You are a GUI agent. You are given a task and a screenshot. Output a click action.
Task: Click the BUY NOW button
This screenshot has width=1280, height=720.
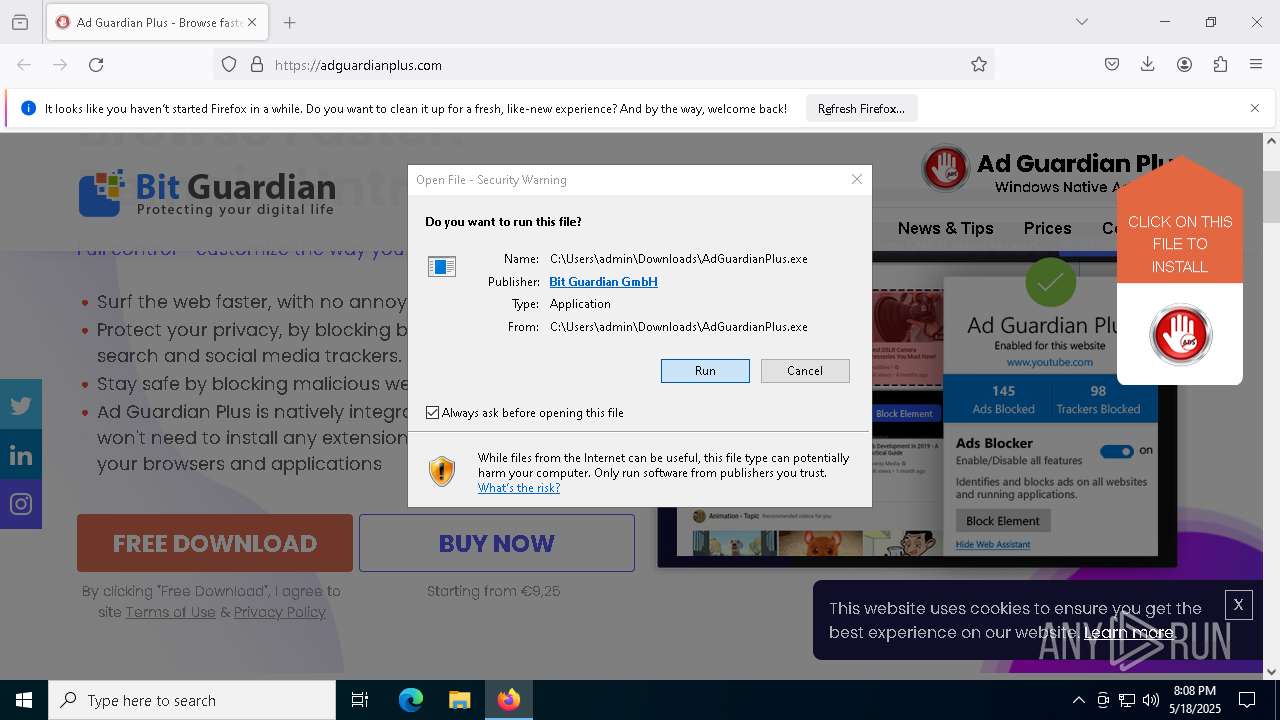pos(497,543)
